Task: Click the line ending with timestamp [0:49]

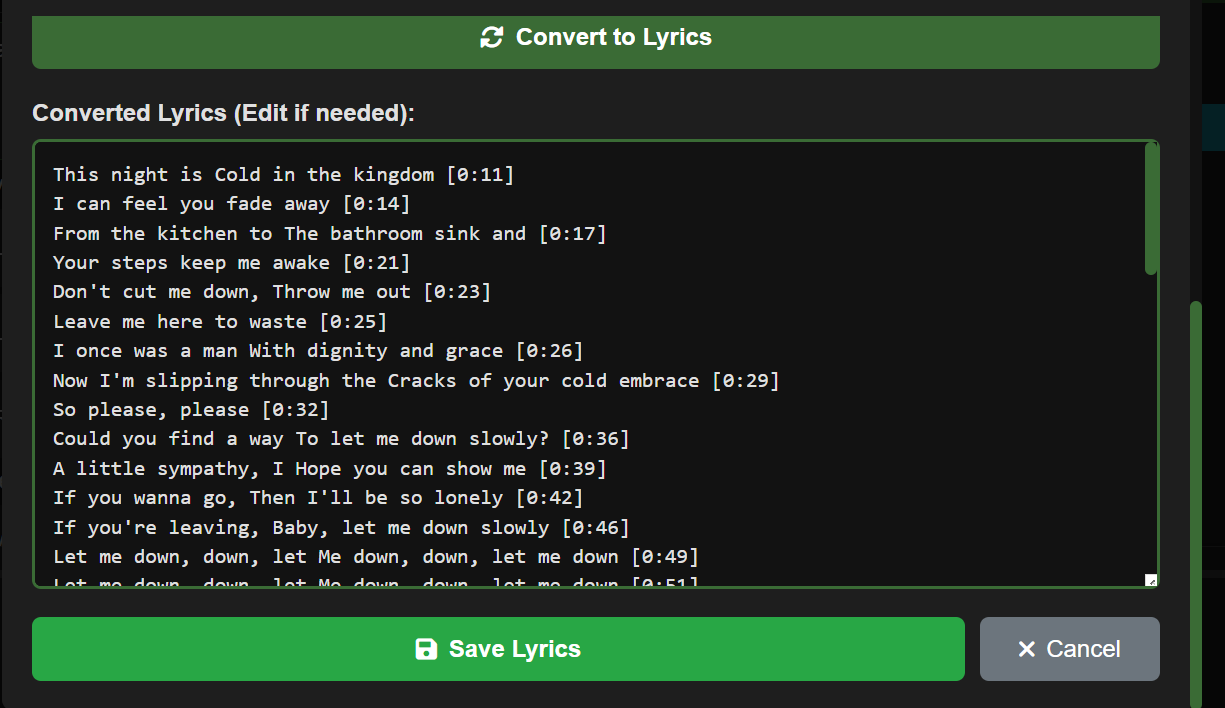Action: pos(376,557)
